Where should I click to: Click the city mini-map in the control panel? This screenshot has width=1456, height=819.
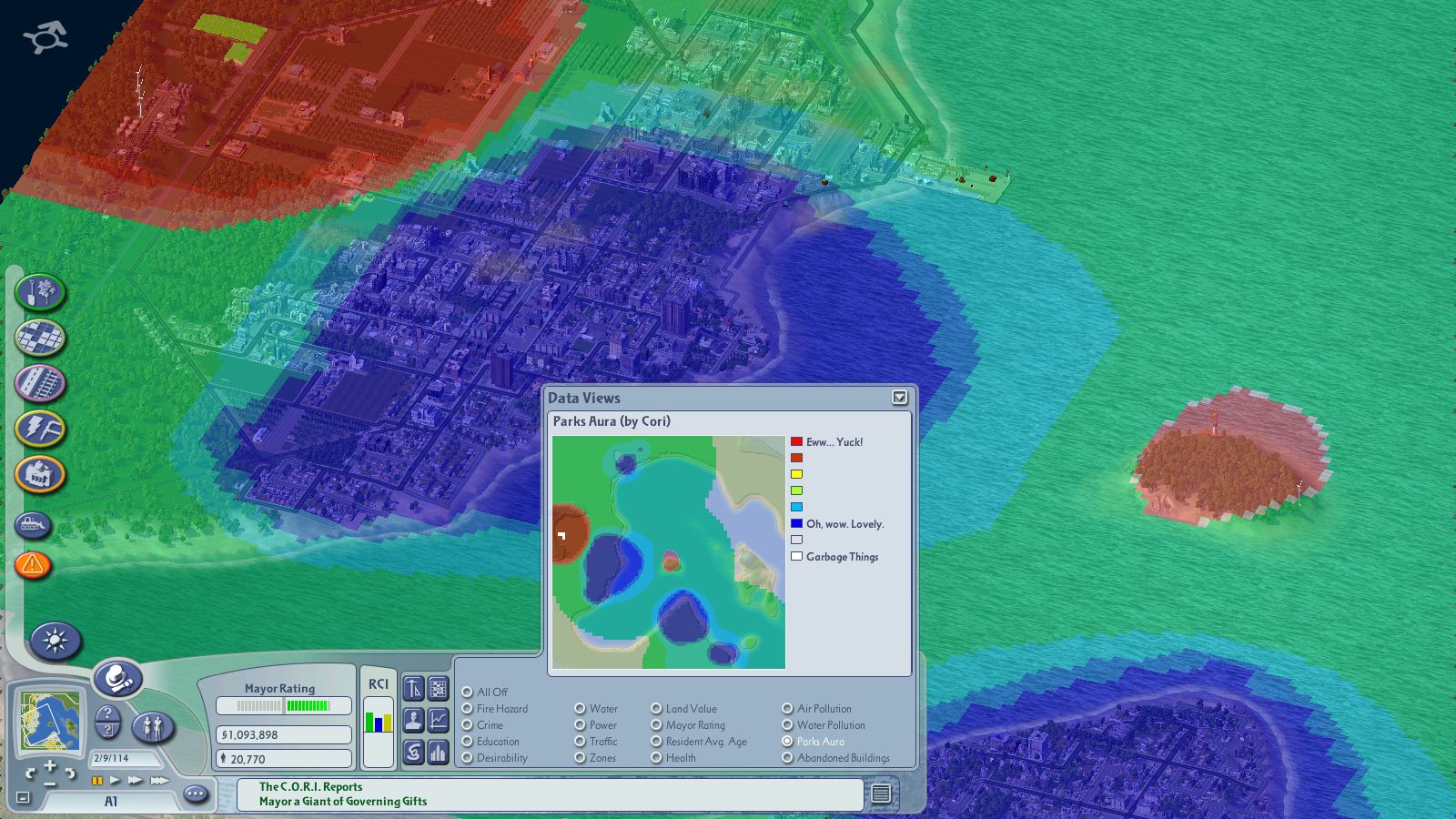[52, 720]
